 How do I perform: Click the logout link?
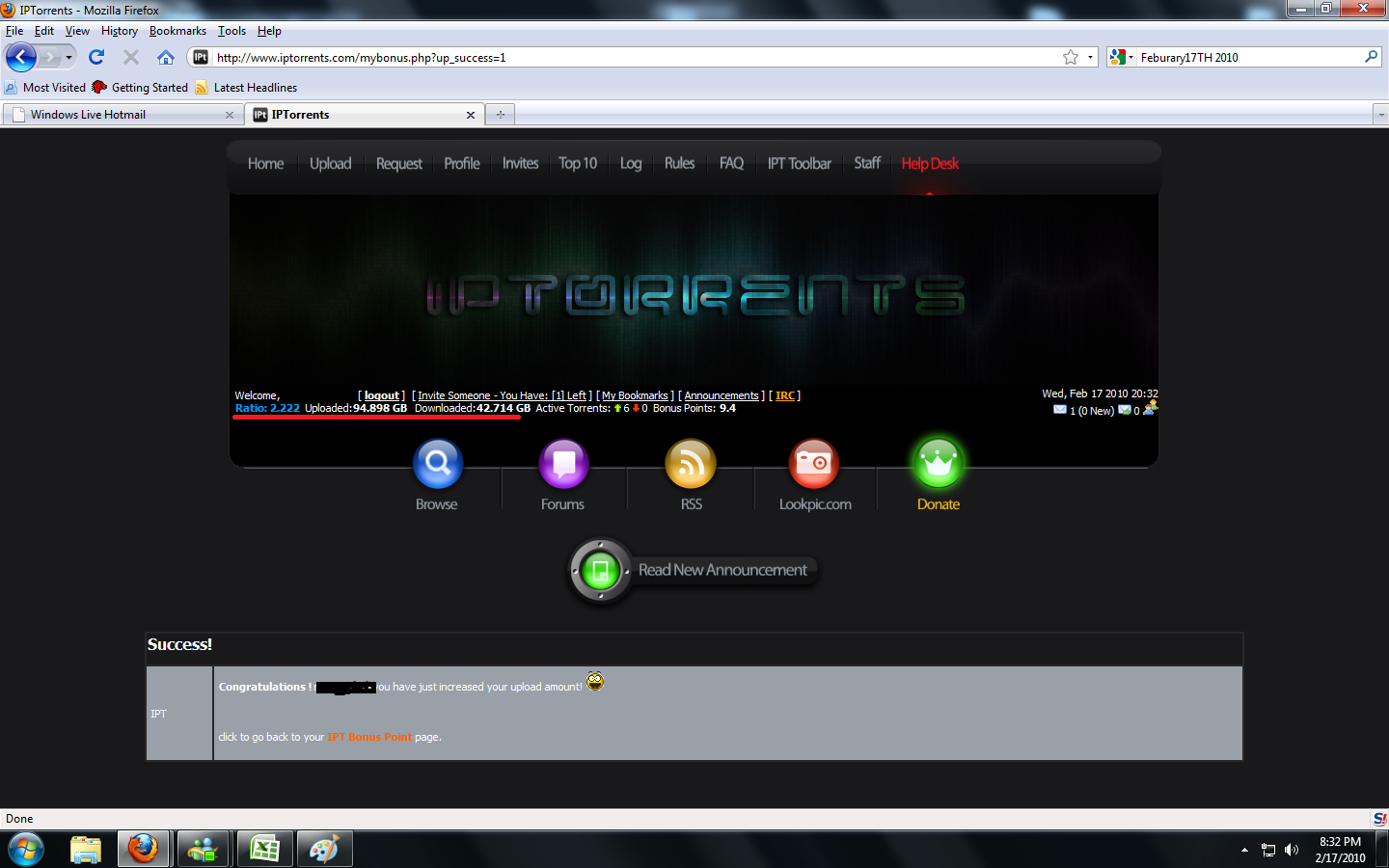[382, 396]
